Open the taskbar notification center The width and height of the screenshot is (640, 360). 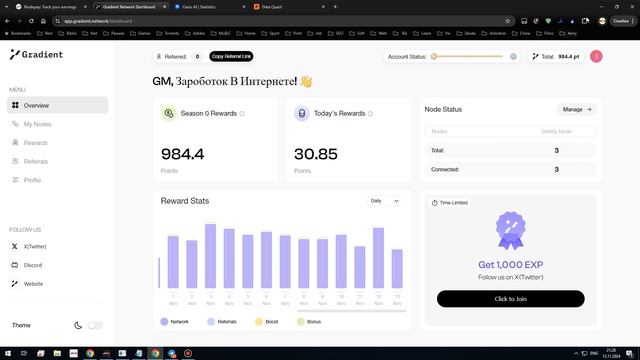coord(630,353)
